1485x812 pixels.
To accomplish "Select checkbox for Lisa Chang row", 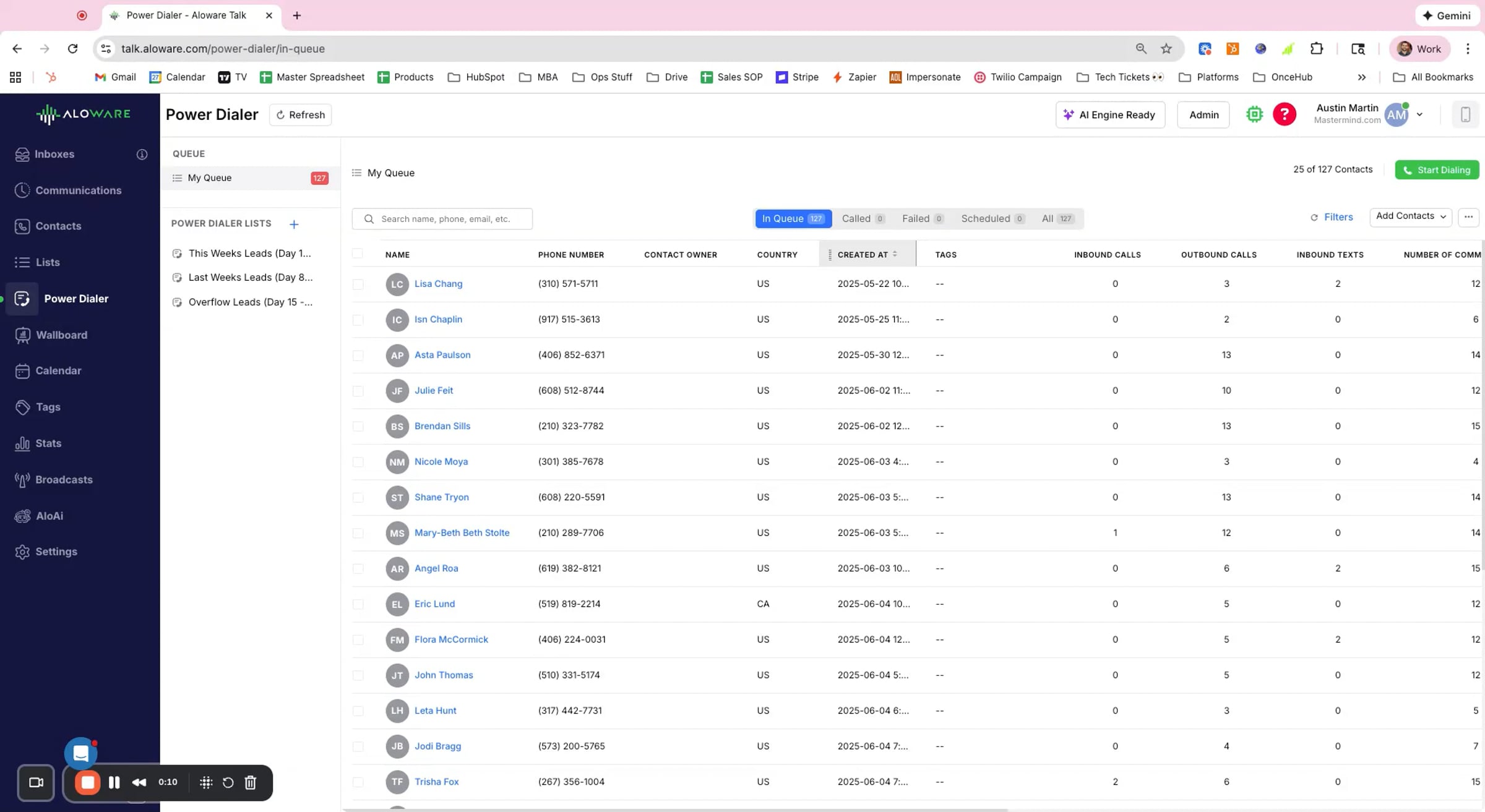I will 358,284.
